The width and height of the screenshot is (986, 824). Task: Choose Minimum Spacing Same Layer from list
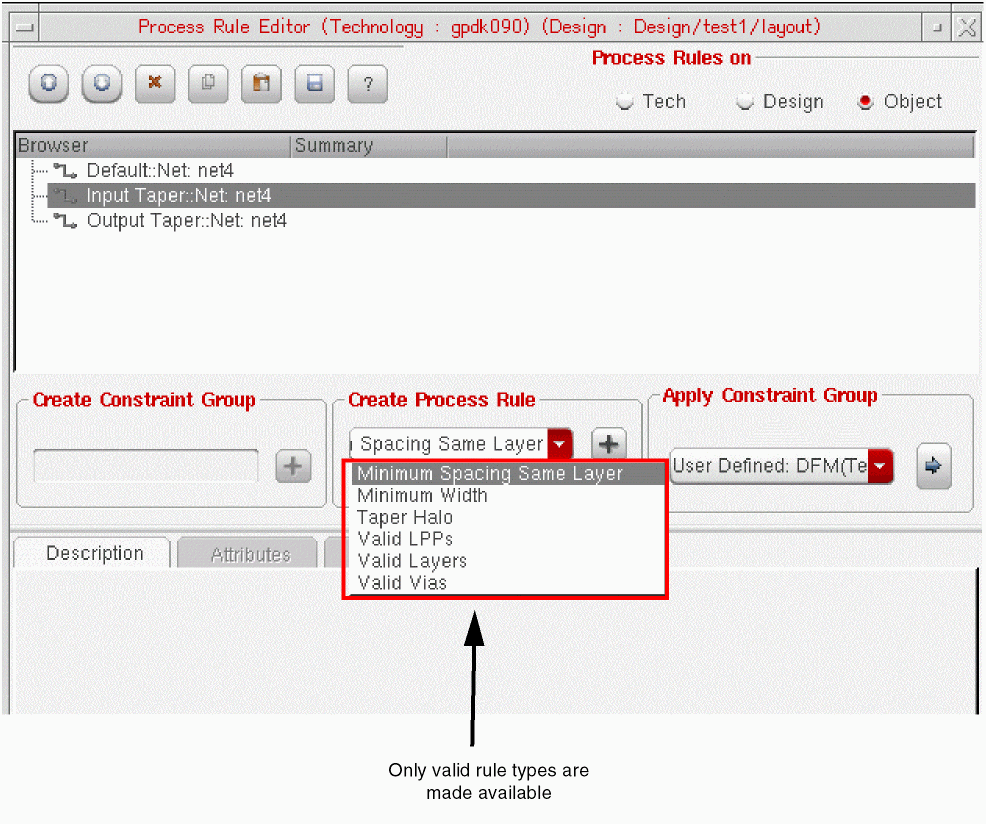(x=507, y=473)
